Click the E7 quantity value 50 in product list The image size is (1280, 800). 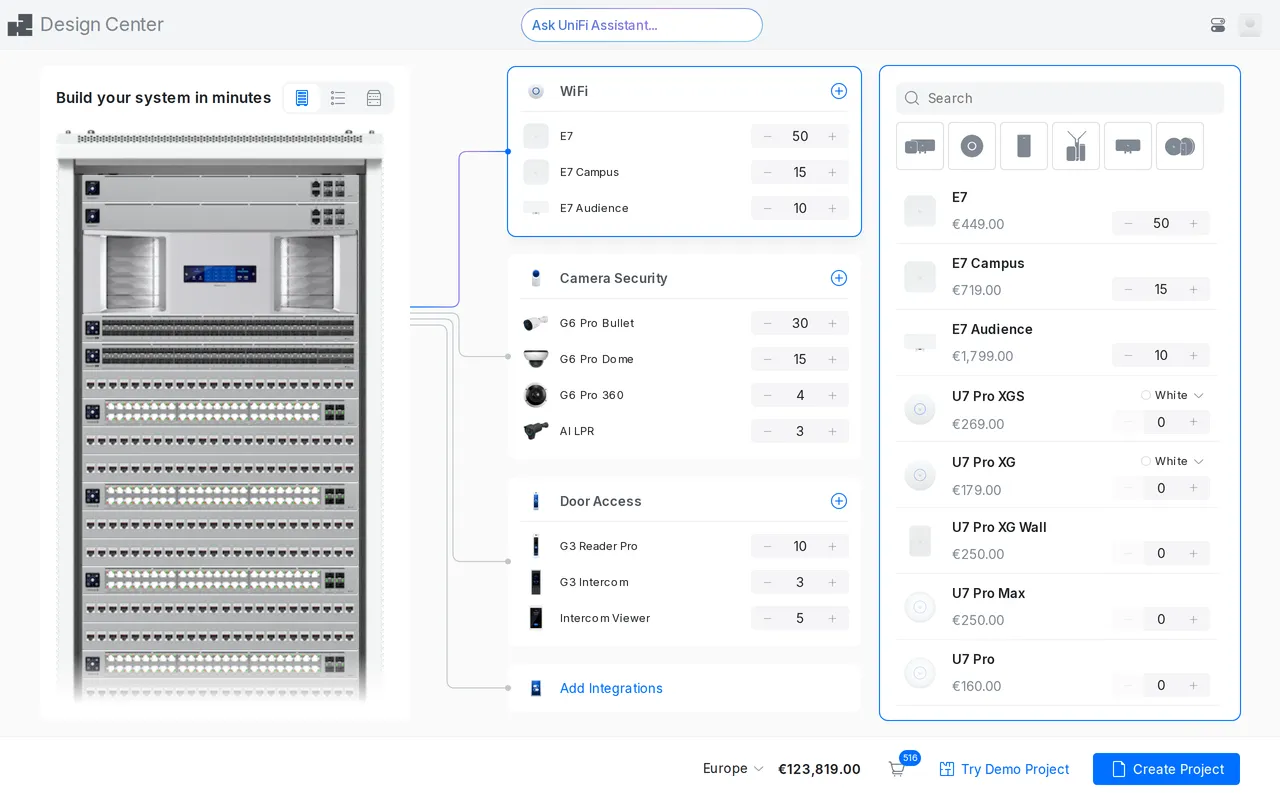click(x=1161, y=223)
